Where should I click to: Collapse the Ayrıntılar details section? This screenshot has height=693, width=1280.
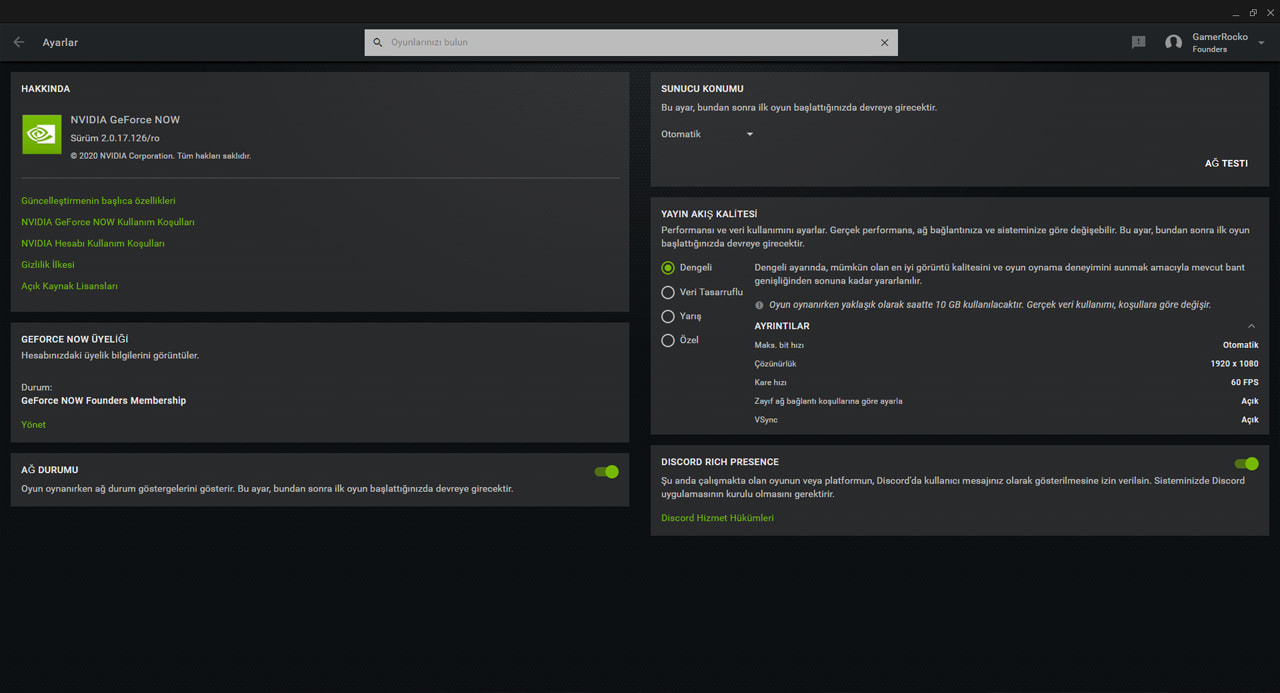point(1251,326)
